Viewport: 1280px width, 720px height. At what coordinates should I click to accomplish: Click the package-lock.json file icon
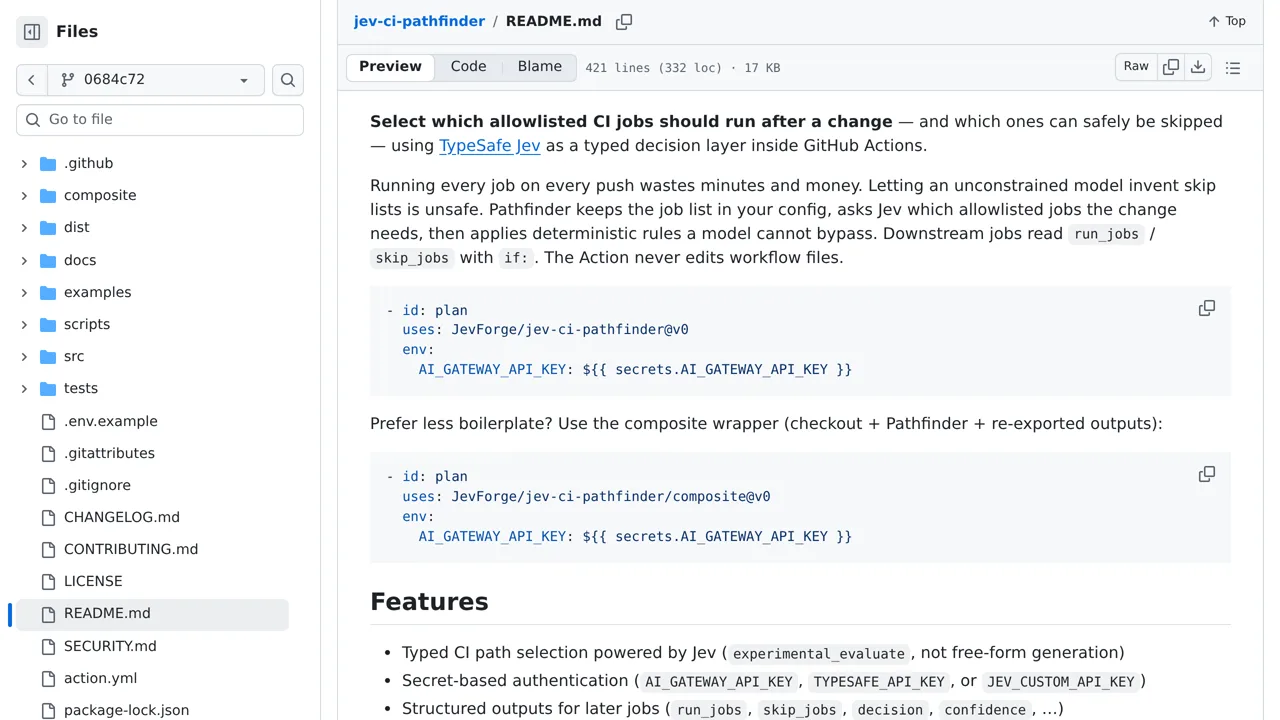[x=48, y=711]
